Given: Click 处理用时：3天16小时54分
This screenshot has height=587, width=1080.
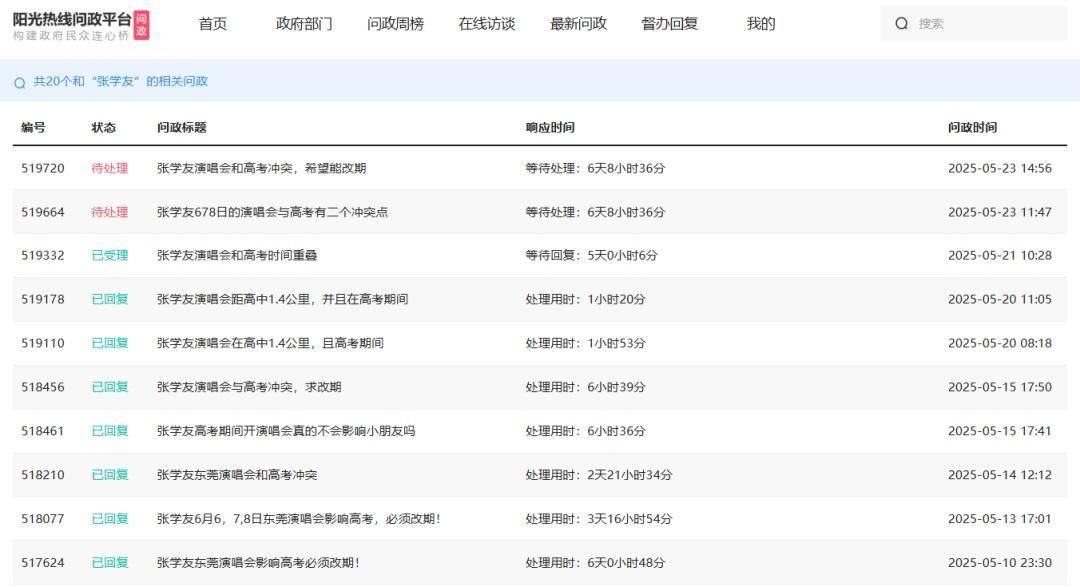Looking at the screenshot, I should (599, 519).
